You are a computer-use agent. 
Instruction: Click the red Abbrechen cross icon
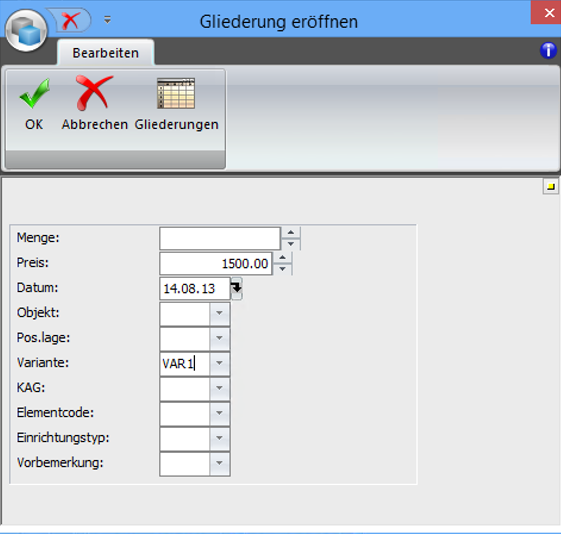click(x=94, y=93)
